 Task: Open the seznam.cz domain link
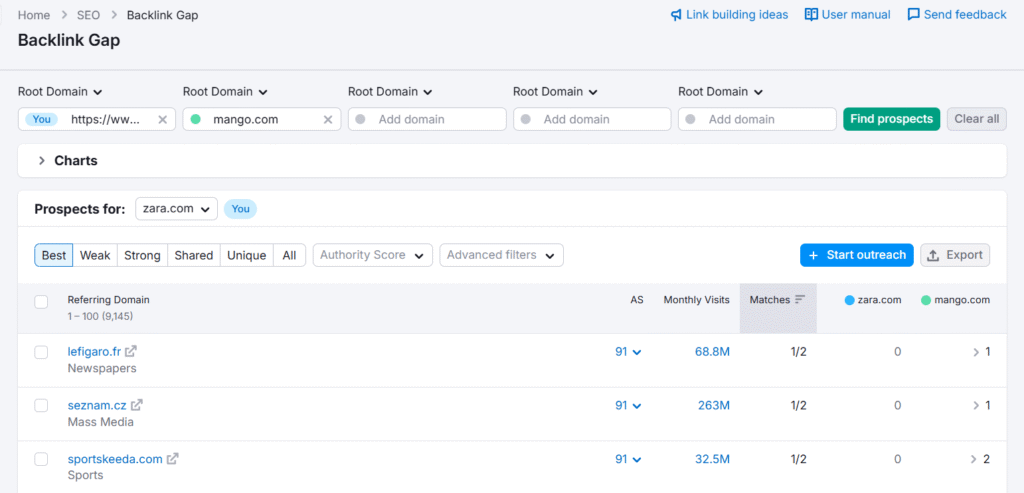97,405
